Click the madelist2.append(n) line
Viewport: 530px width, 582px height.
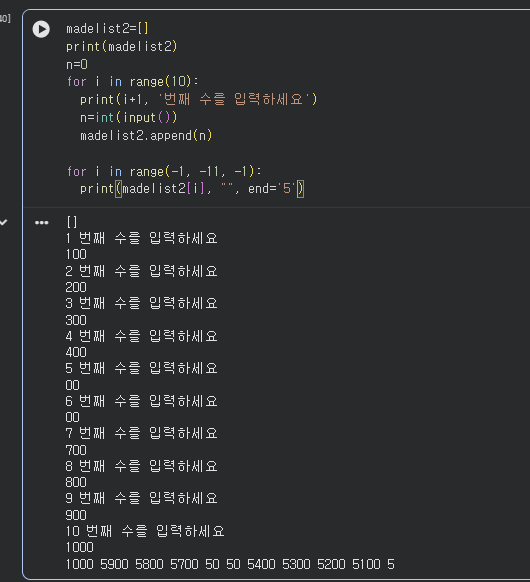coord(146,135)
